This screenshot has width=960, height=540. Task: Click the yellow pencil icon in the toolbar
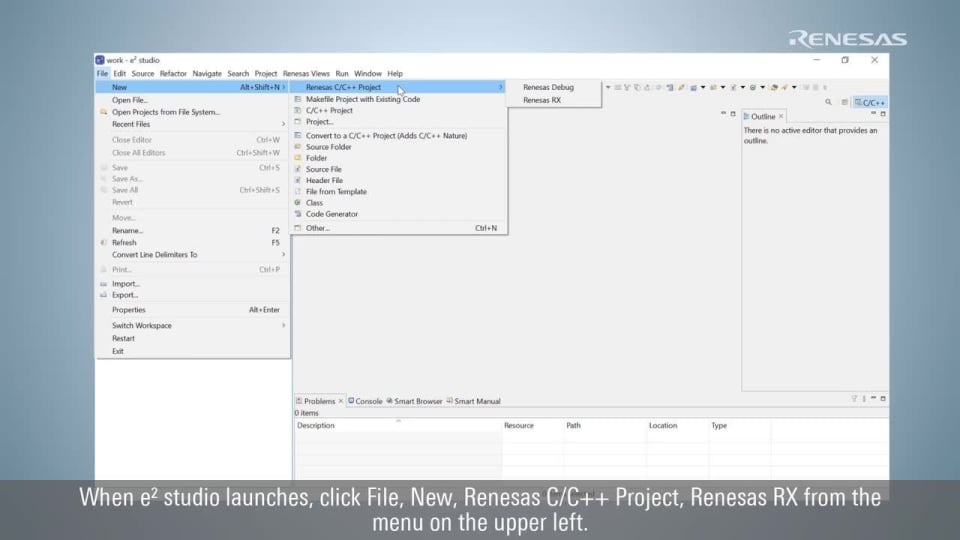coord(681,88)
